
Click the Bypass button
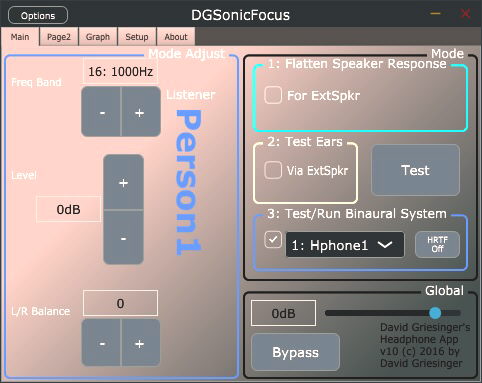click(296, 352)
